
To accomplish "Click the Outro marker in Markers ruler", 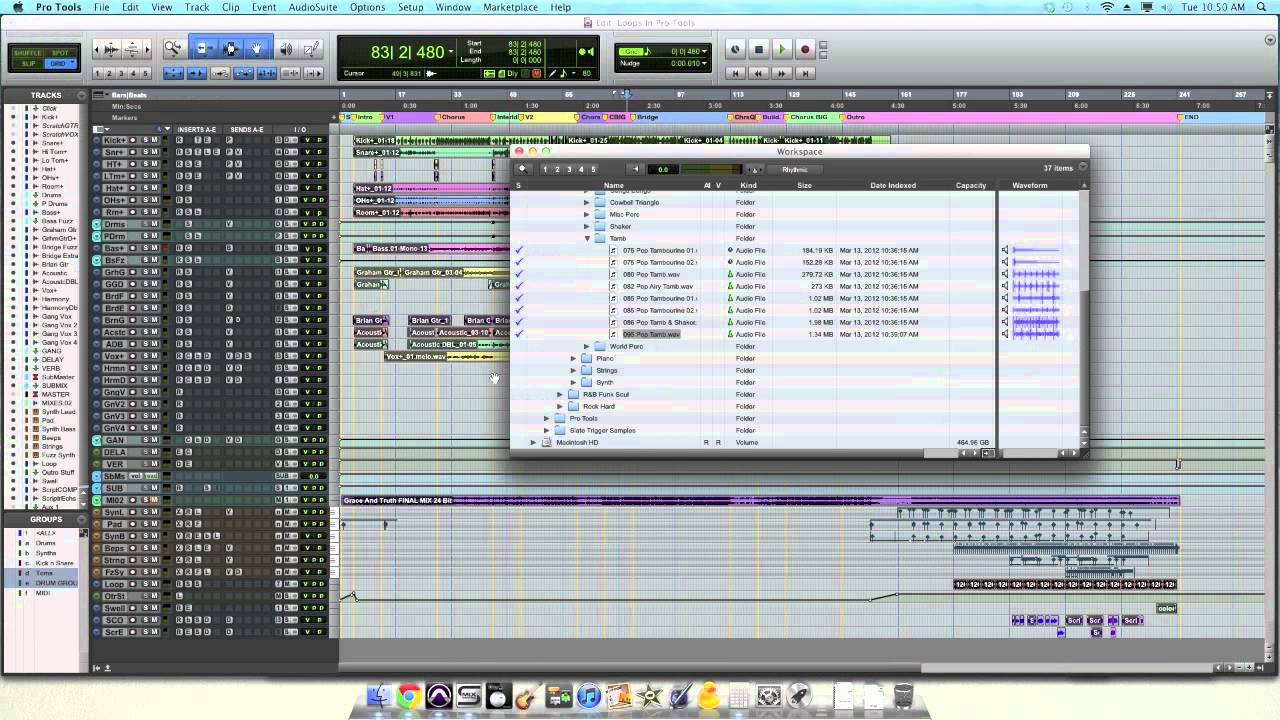I will tap(856, 117).
